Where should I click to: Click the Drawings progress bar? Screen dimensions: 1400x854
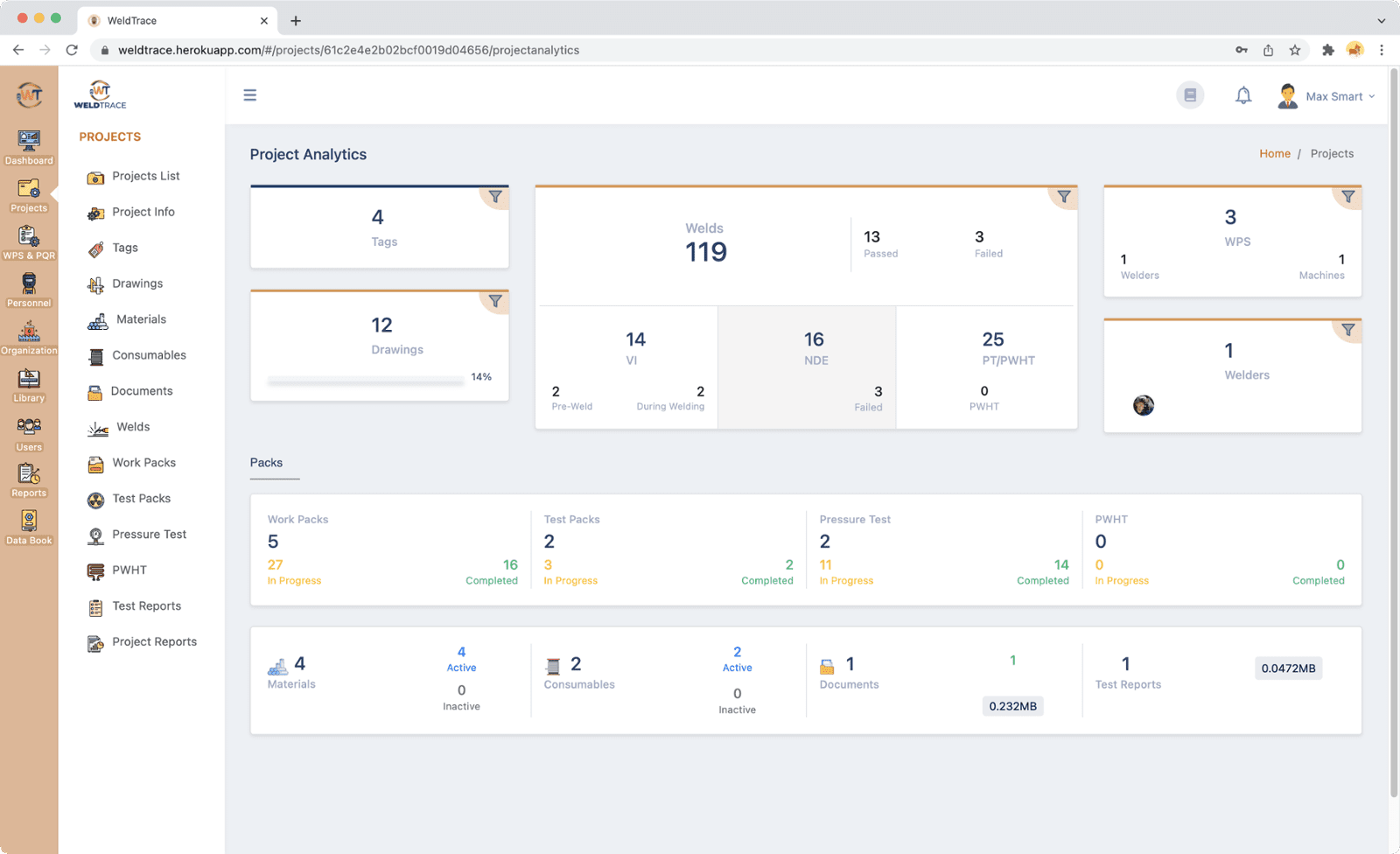pyautogui.click(x=366, y=381)
